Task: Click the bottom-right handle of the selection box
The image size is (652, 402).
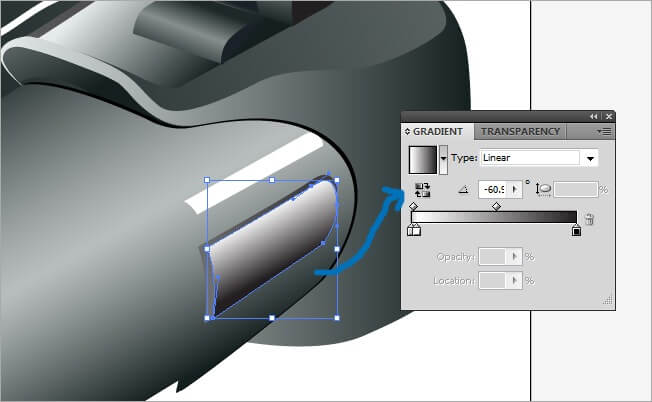Action: point(337,318)
